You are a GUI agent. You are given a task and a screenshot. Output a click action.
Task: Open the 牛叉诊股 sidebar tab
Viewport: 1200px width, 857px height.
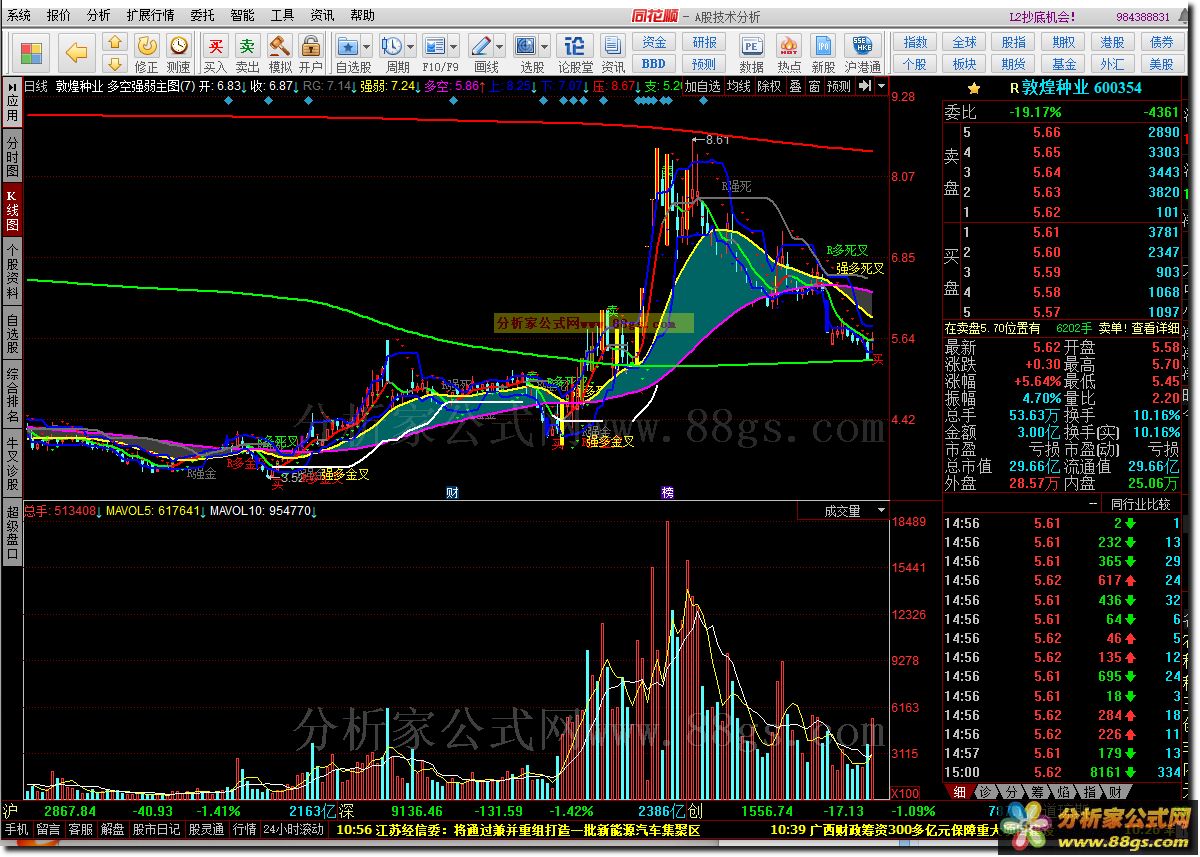point(12,463)
